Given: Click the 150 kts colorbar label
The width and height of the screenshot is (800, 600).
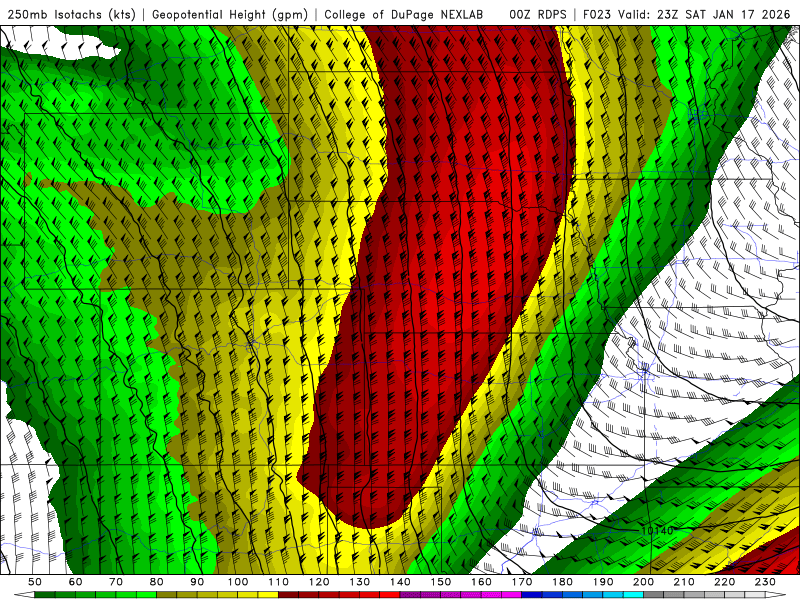Looking at the screenshot, I should coord(441,582).
